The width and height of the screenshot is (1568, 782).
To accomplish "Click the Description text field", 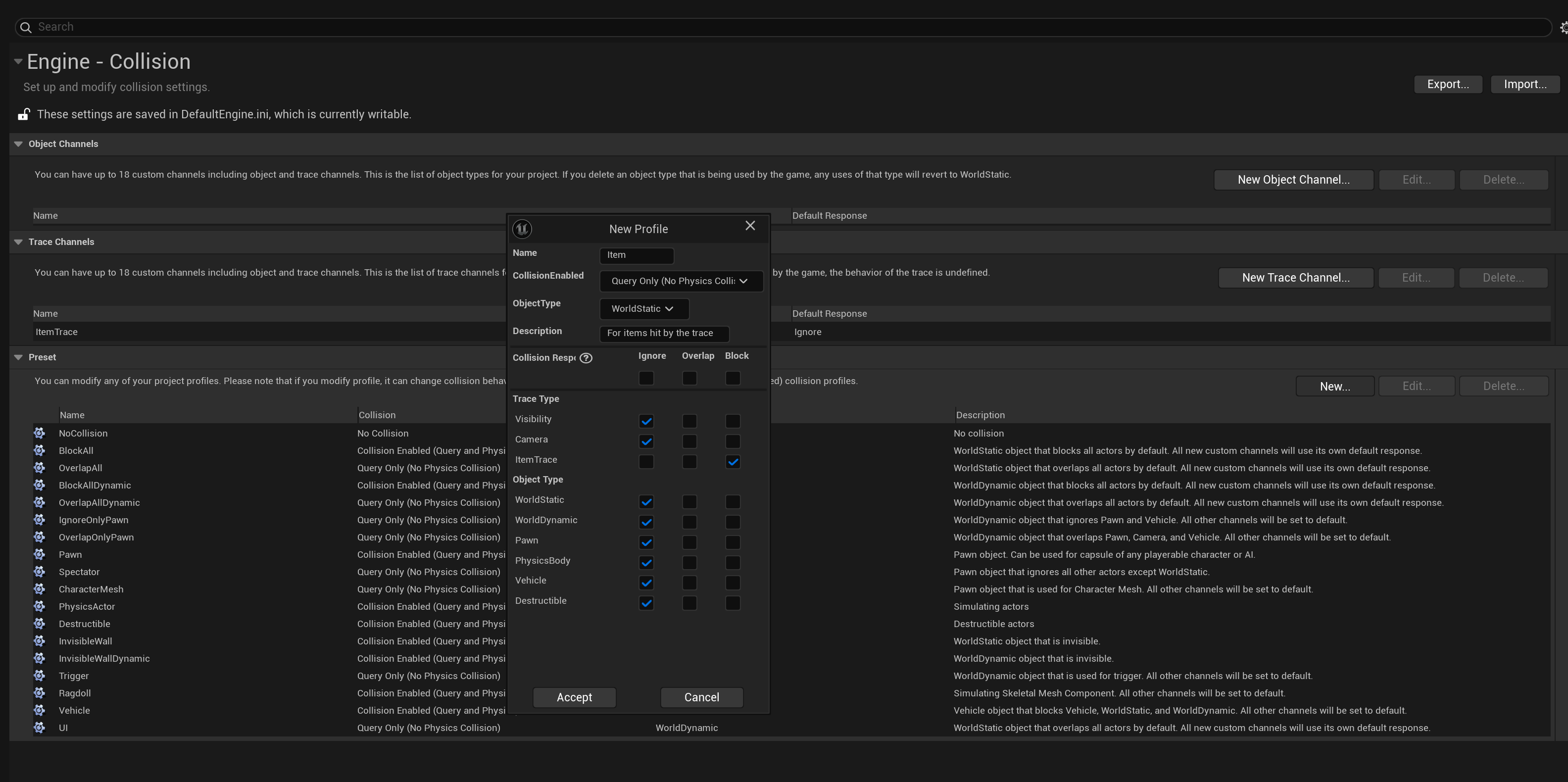I will tap(663, 334).
